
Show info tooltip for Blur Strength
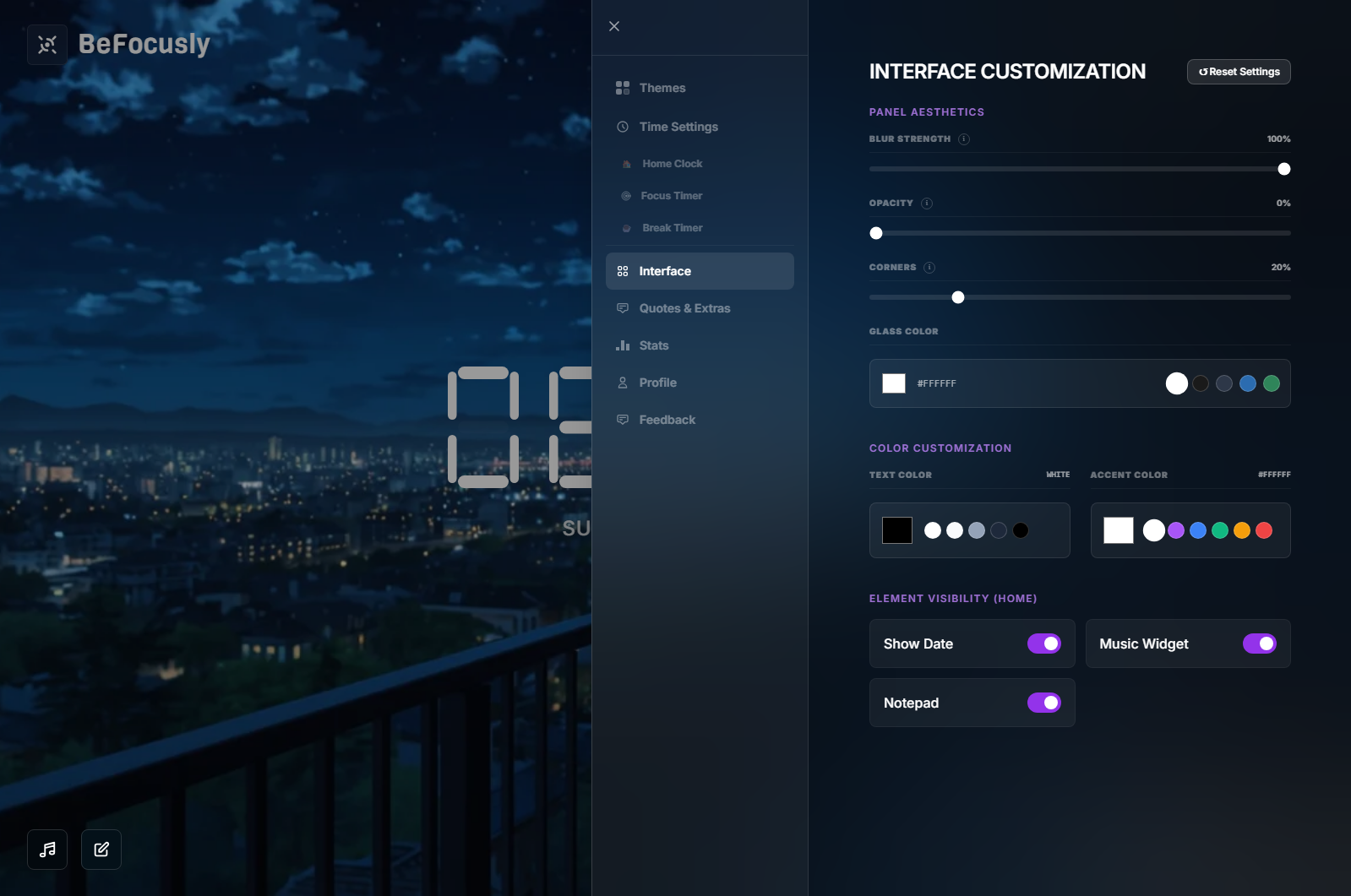click(964, 138)
